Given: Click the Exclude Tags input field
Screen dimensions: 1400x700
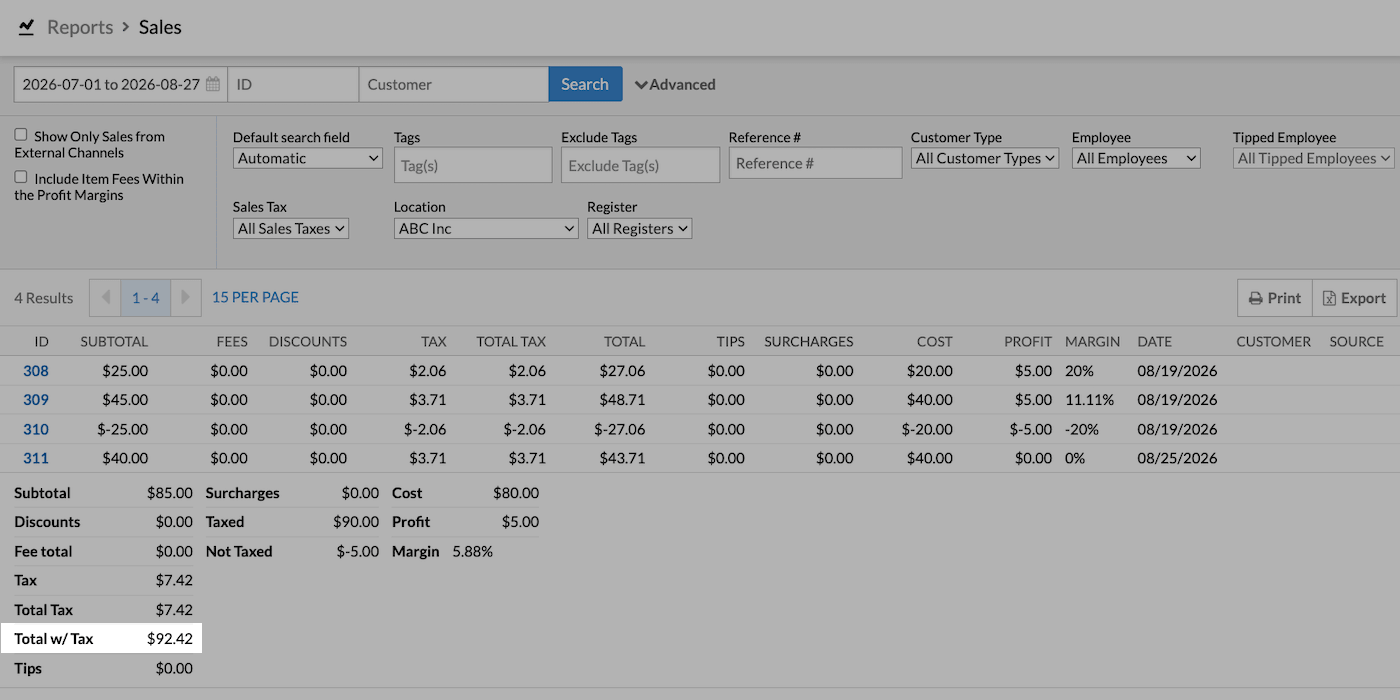Looking at the screenshot, I should pos(640,165).
